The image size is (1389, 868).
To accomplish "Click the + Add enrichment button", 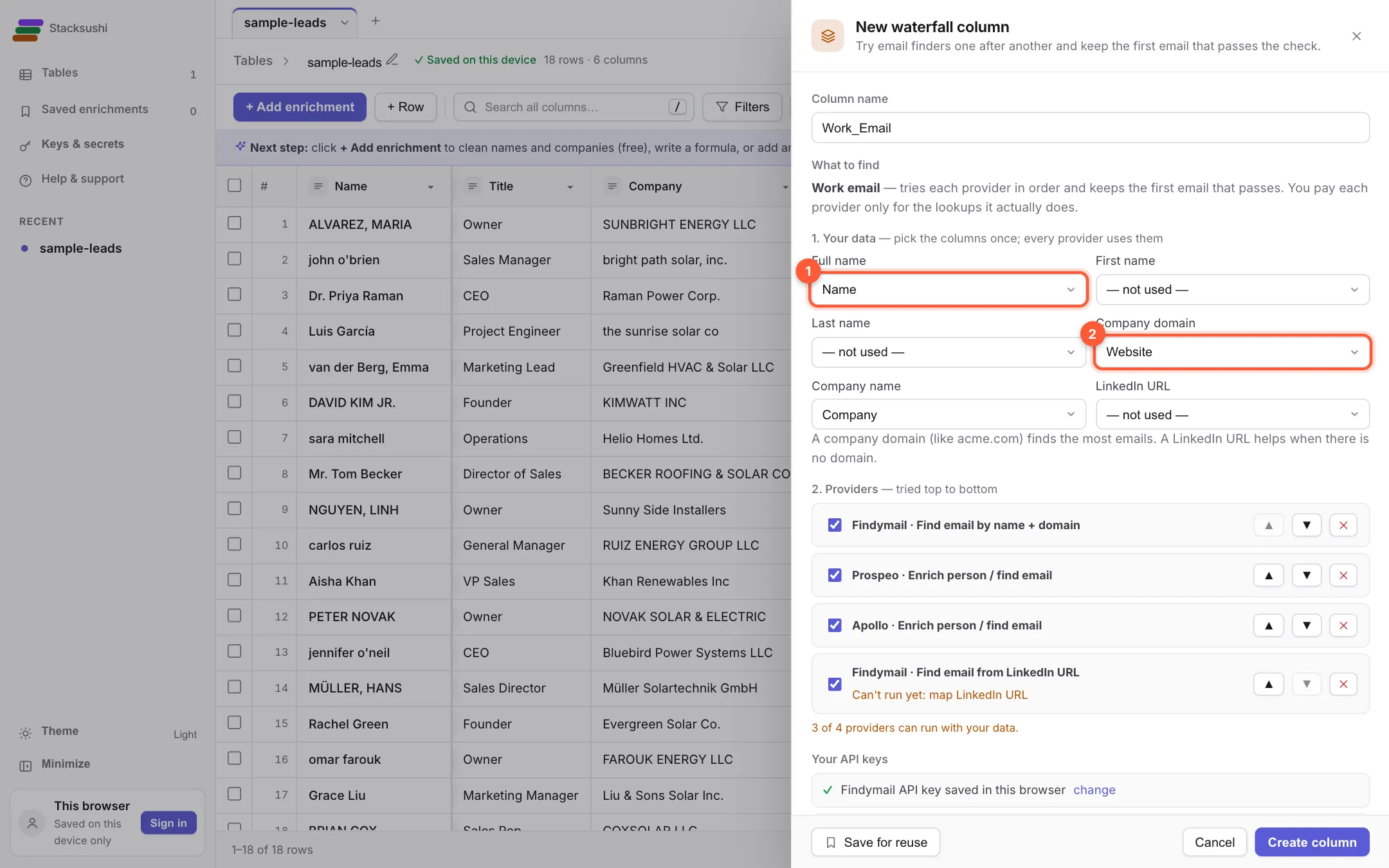I will click(300, 107).
